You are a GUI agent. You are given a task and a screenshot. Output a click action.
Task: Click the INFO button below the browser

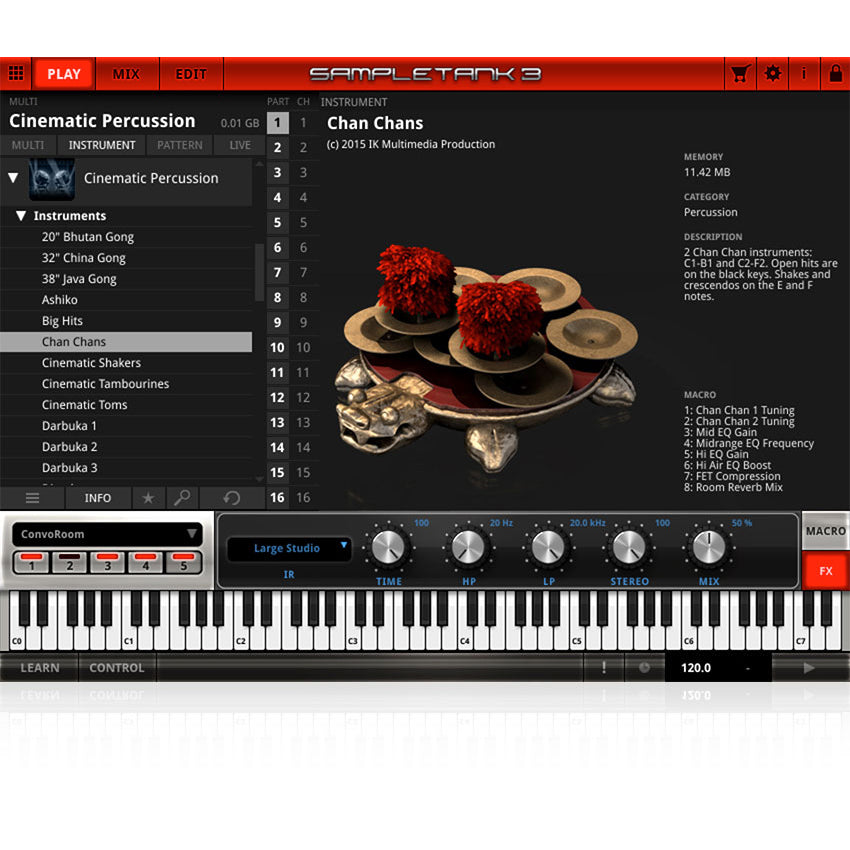(98, 498)
